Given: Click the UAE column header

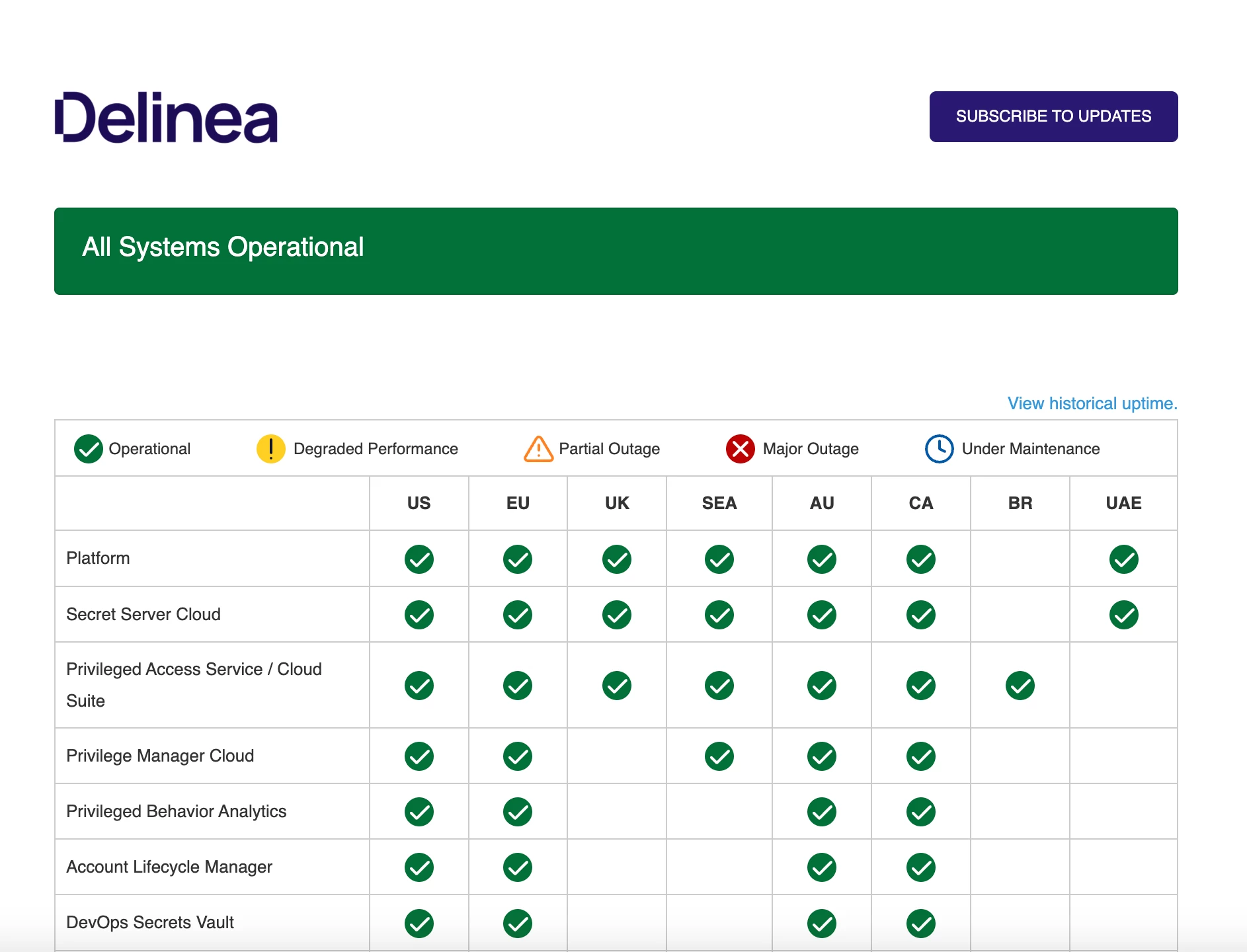Looking at the screenshot, I should (x=1124, y=503).
